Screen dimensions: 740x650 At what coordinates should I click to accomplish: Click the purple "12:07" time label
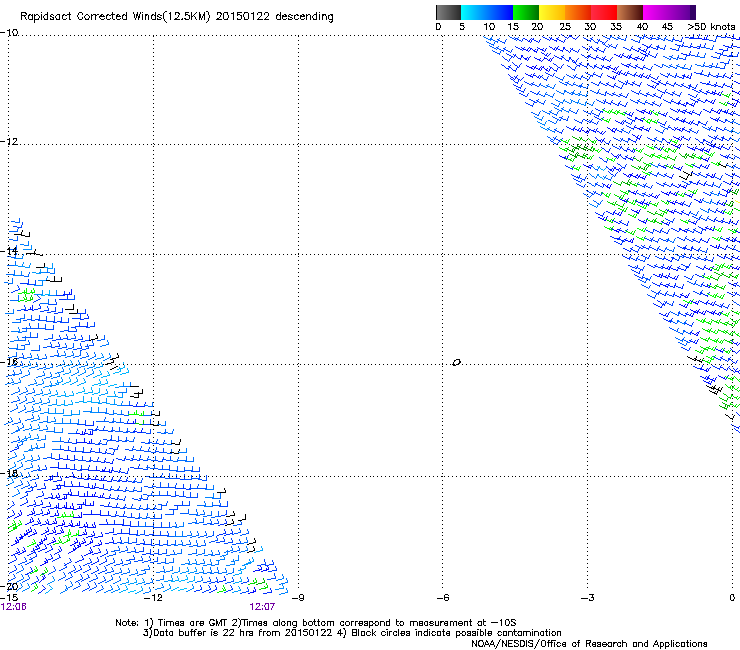click(x=262, y=607)
